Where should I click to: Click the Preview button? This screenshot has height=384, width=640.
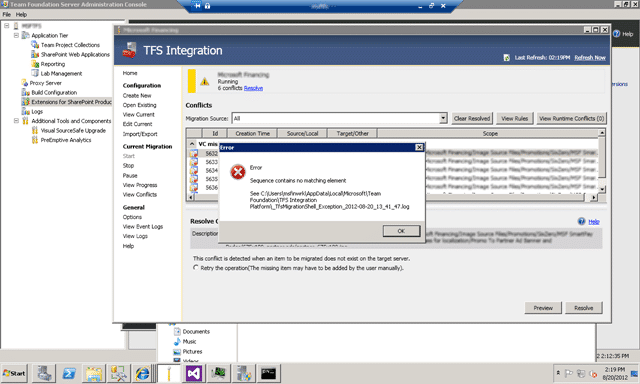543,308
